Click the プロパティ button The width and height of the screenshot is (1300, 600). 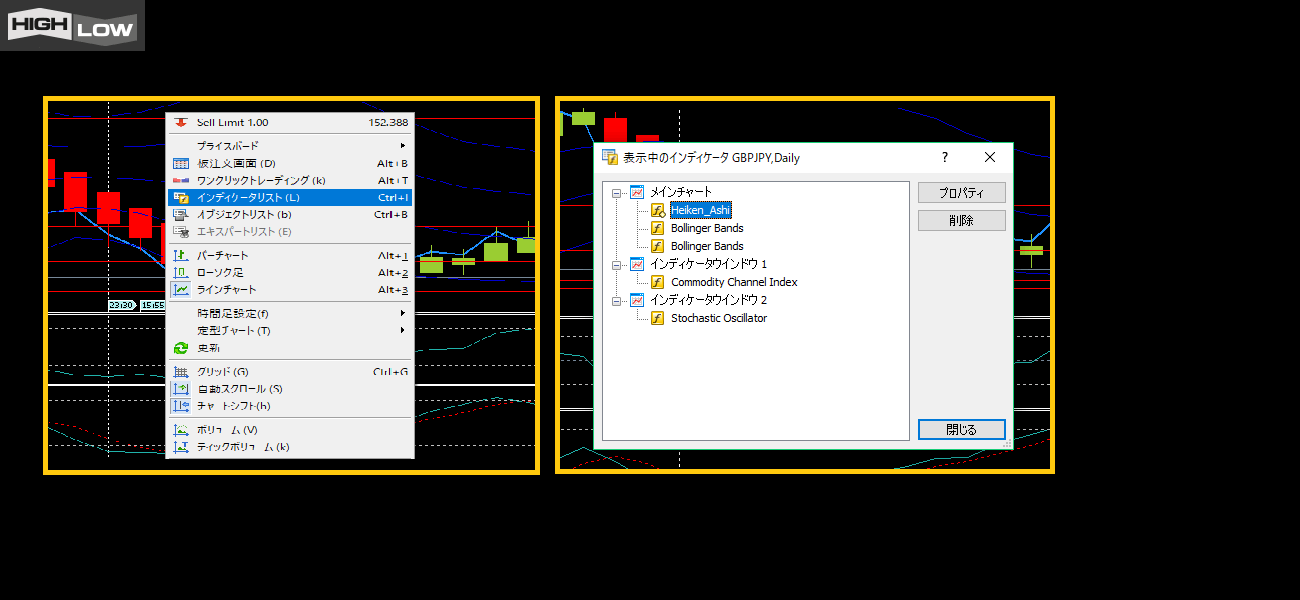point(961,193)
